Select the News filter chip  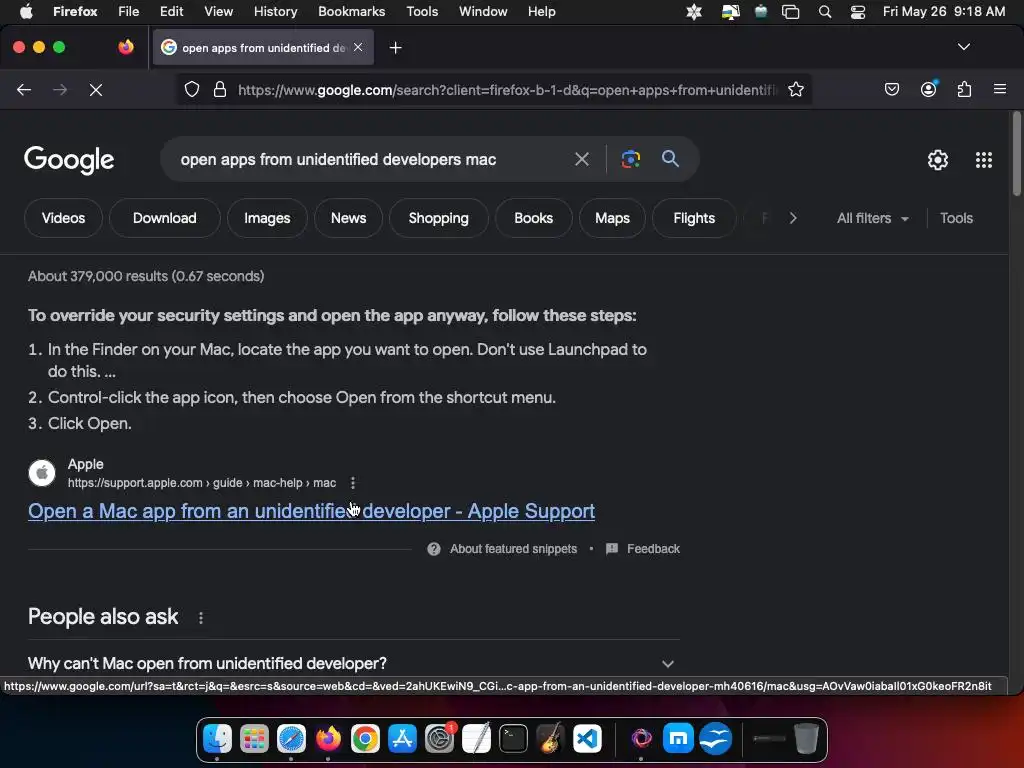point(348,218)
